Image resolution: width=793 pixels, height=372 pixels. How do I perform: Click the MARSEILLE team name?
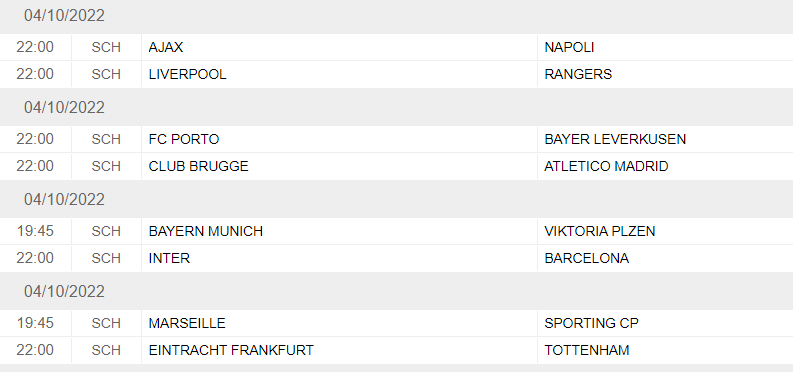187,323
